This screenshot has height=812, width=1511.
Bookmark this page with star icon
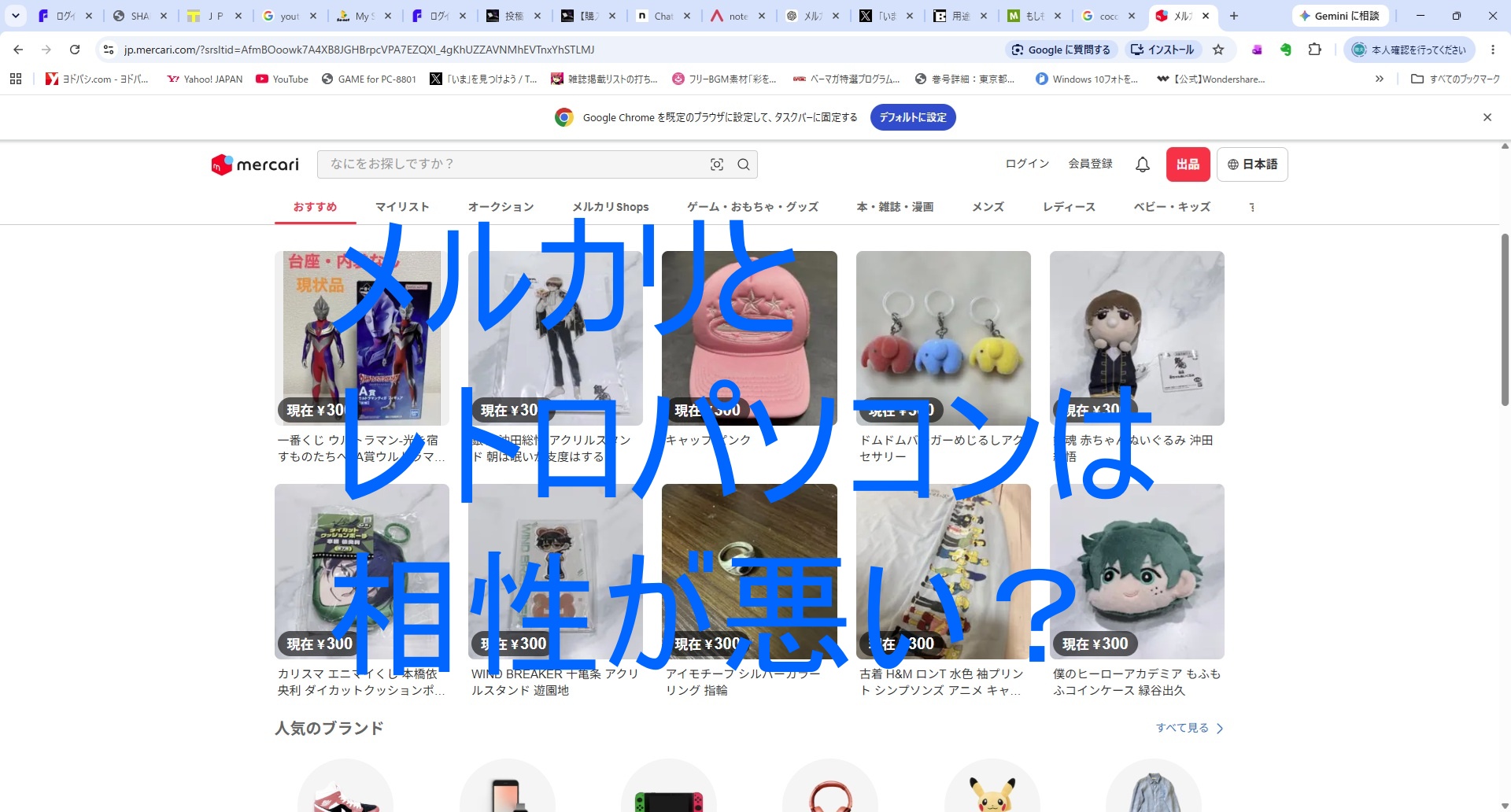(1218, 50)
